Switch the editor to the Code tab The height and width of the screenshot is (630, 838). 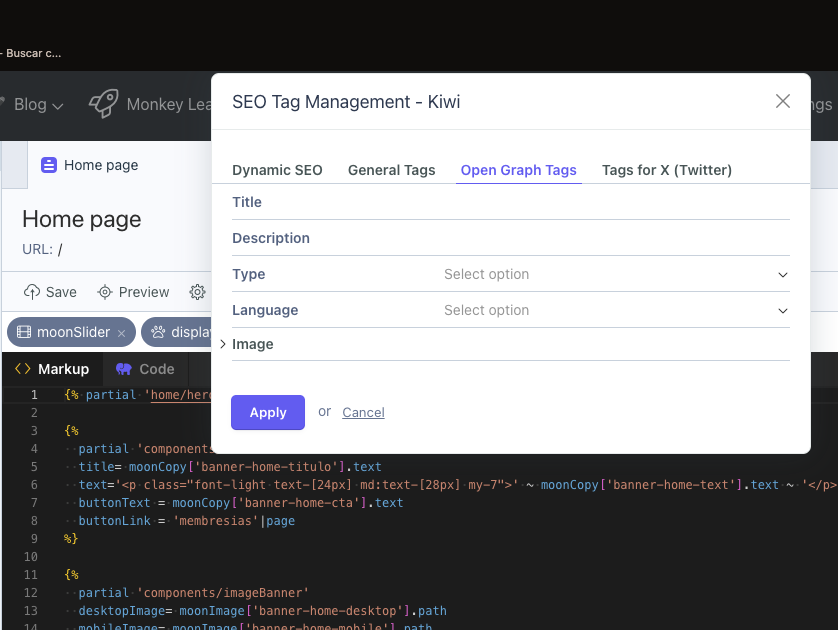pyautogui.click(x=145, y=369)
